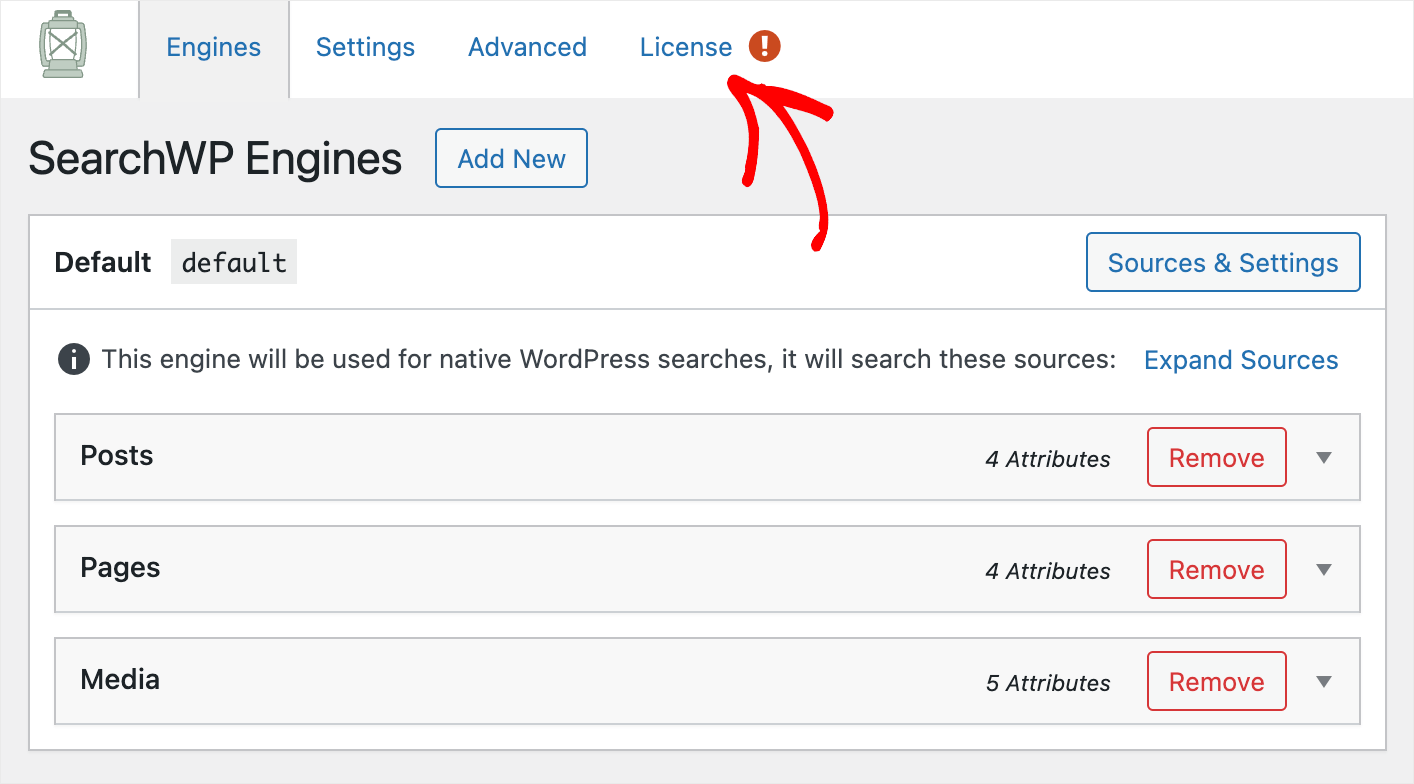Click the SearchWP lantern logo

[63, 46]
